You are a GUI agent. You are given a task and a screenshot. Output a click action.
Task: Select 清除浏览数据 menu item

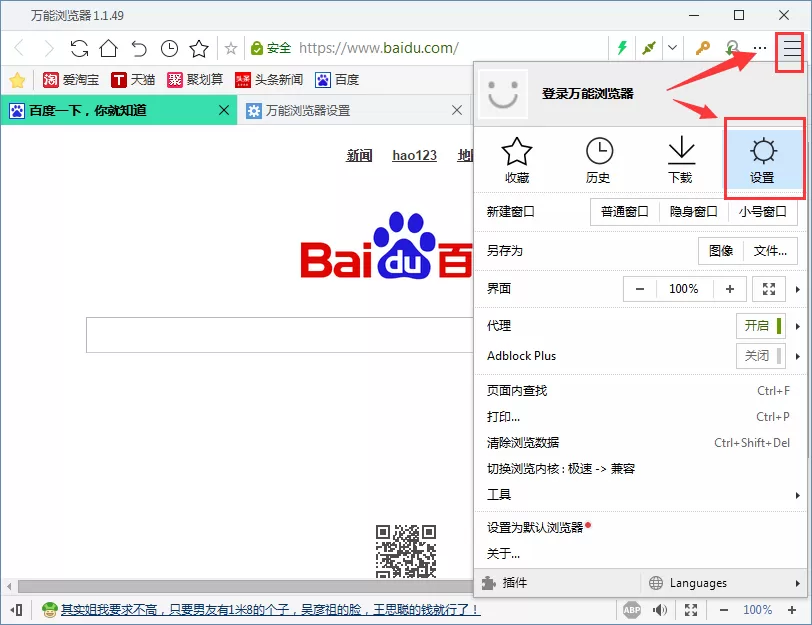pos(641,443)
